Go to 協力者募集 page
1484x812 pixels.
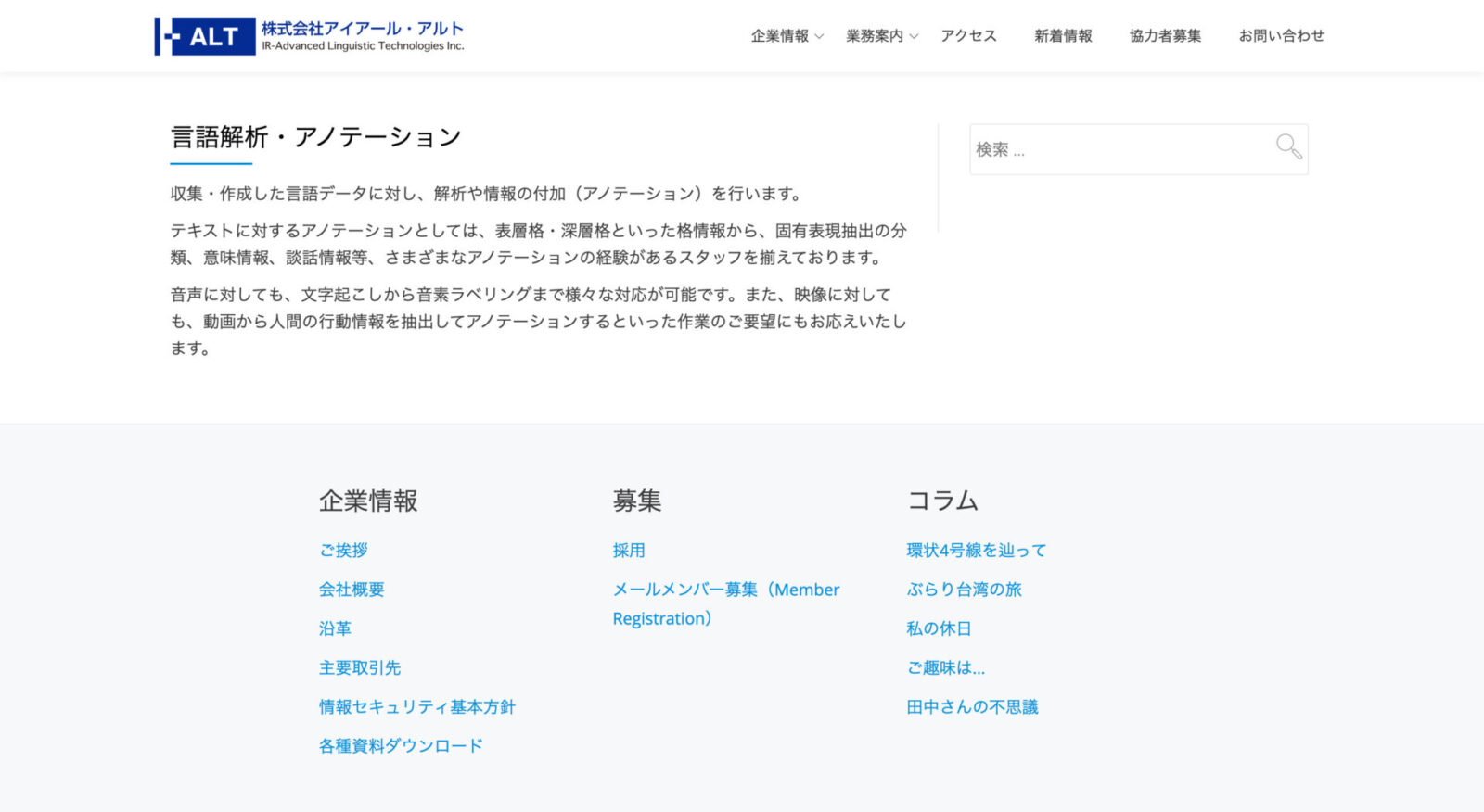[1165, 36]
